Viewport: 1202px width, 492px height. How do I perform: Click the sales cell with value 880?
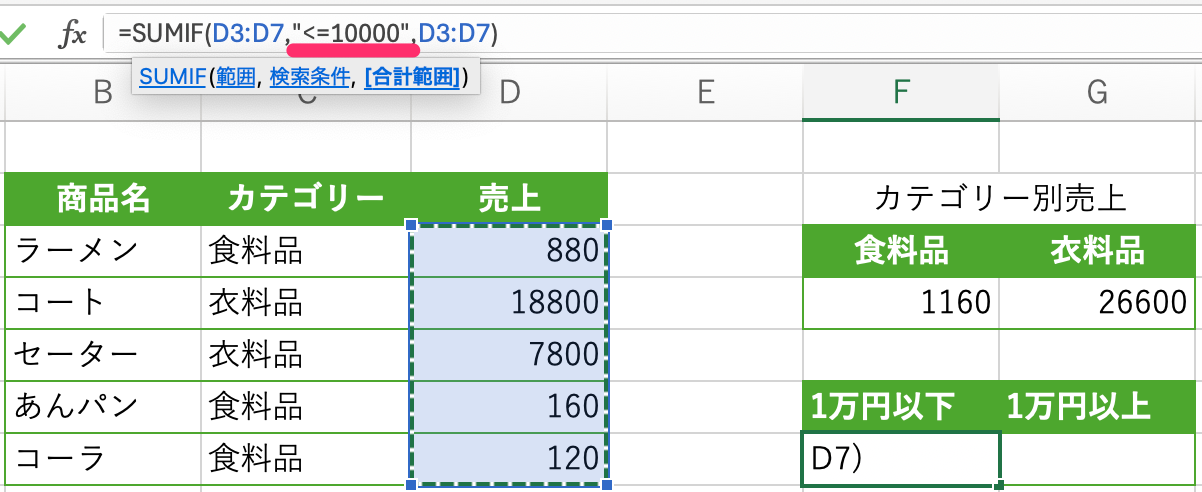(509, 250)
